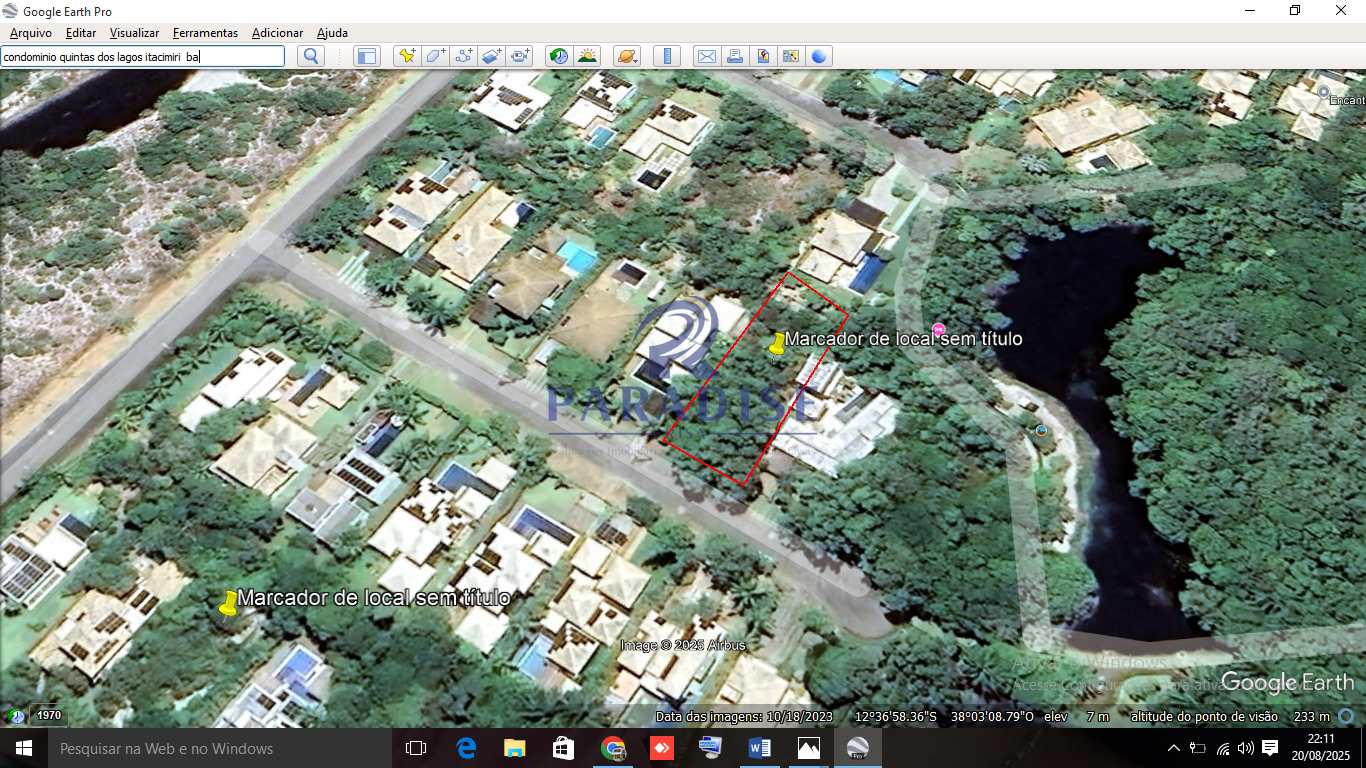Show historical imagery clock icon

pos(558,56)
